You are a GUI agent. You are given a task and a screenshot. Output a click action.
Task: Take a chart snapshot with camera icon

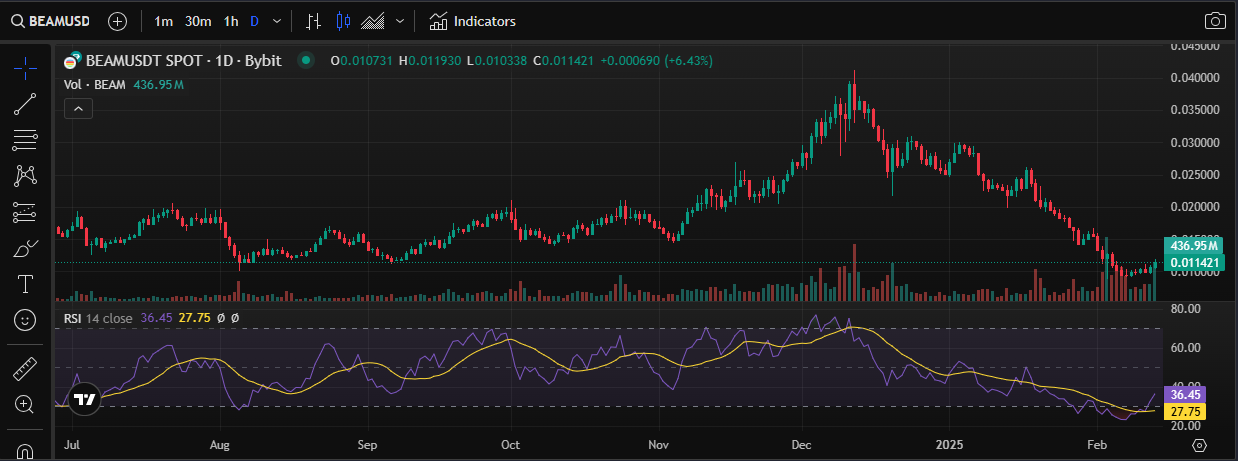[1215, 21]
